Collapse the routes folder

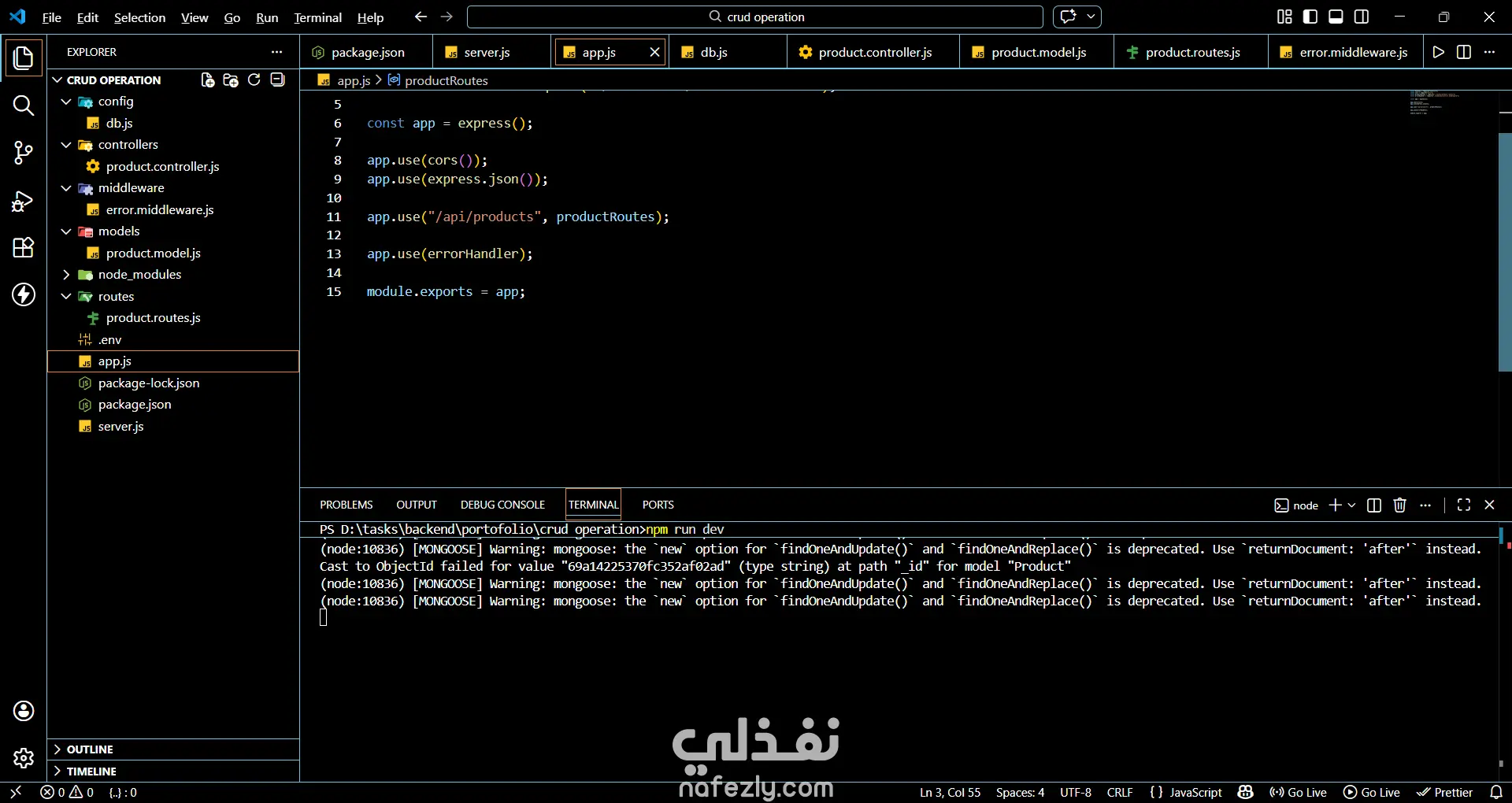(66, 297)
